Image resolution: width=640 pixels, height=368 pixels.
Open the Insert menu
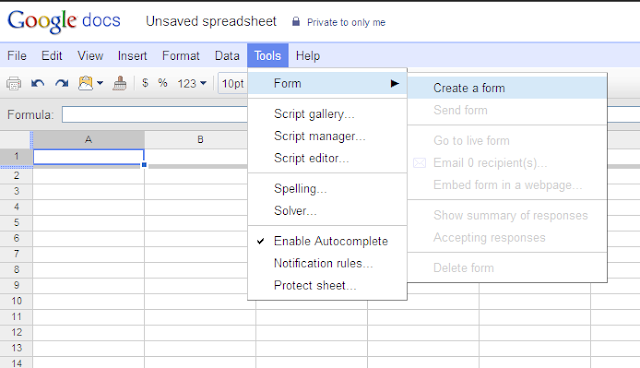click(132, 55)
